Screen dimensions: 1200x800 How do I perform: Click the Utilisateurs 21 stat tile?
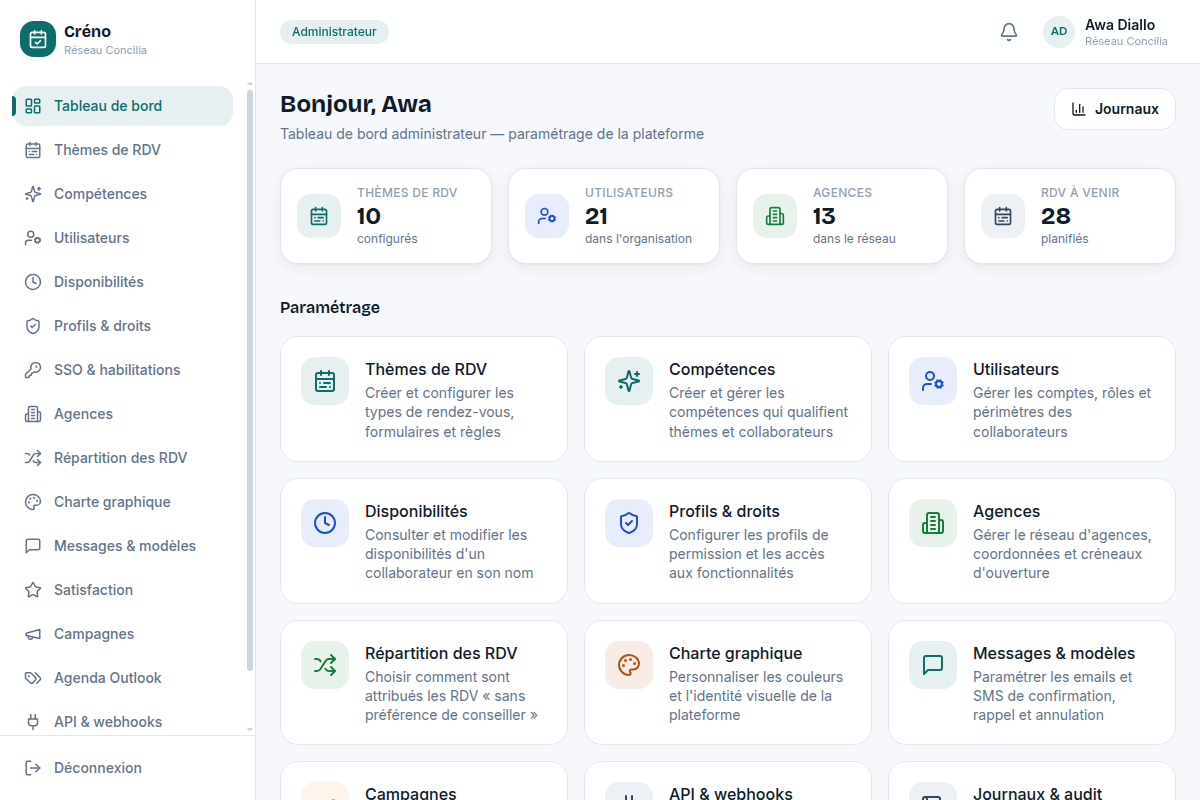coord(614,216)
